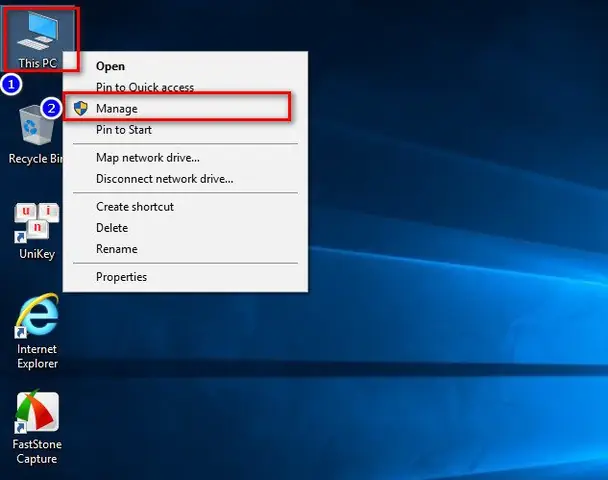Click the FastStone Capture label text
Viewport: 608px width, 480px height.
tap(37, 451)
